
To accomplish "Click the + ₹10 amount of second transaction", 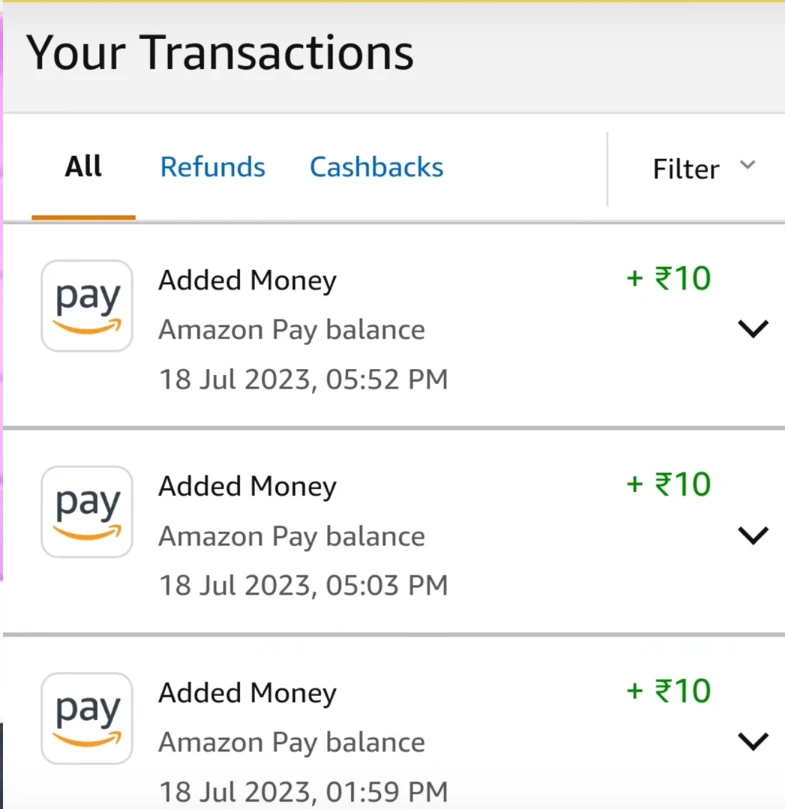I will [x=668, y=484].
